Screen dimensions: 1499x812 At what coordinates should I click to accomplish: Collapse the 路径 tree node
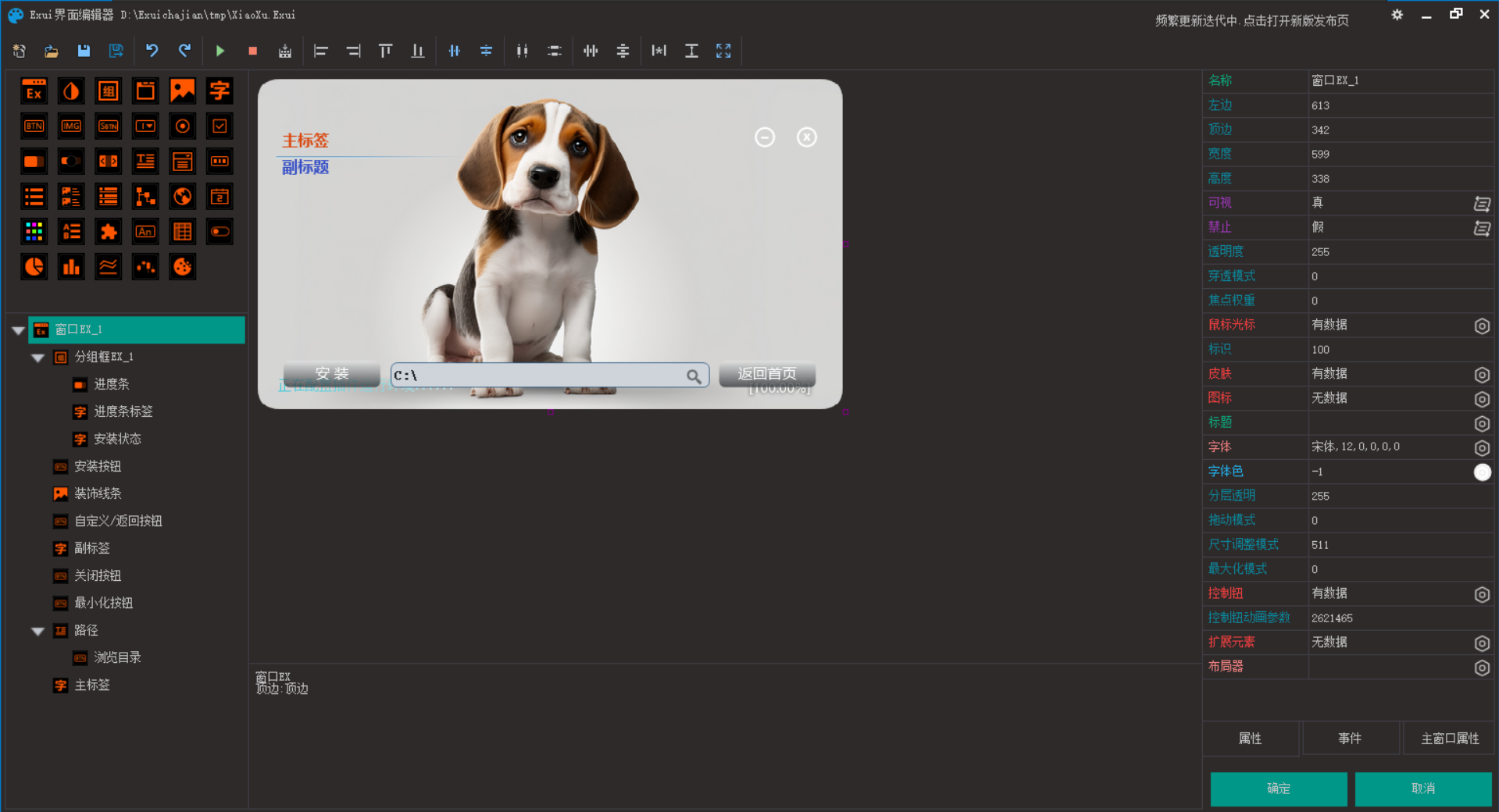37,631
